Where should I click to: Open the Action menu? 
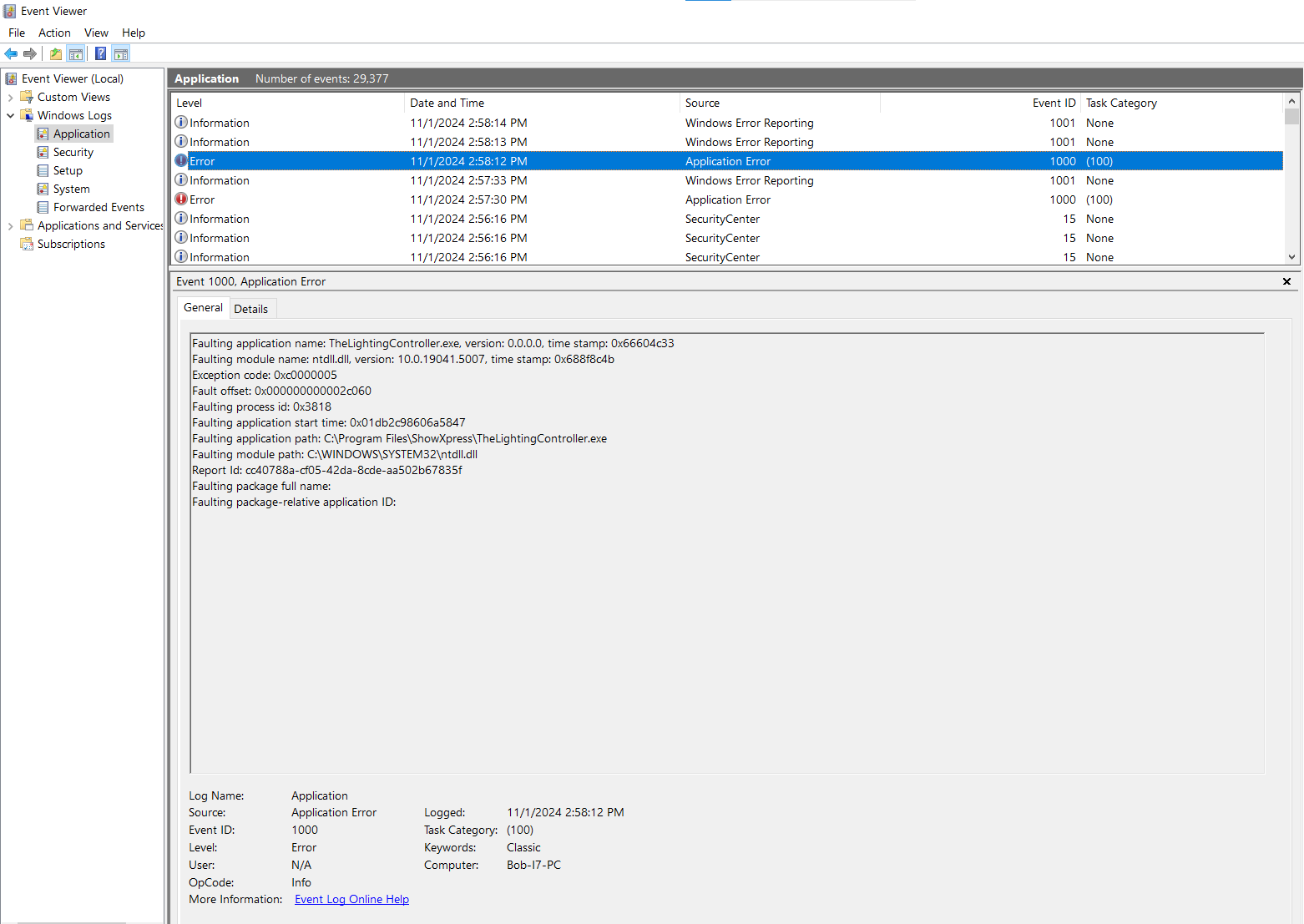tap(54, 33)
